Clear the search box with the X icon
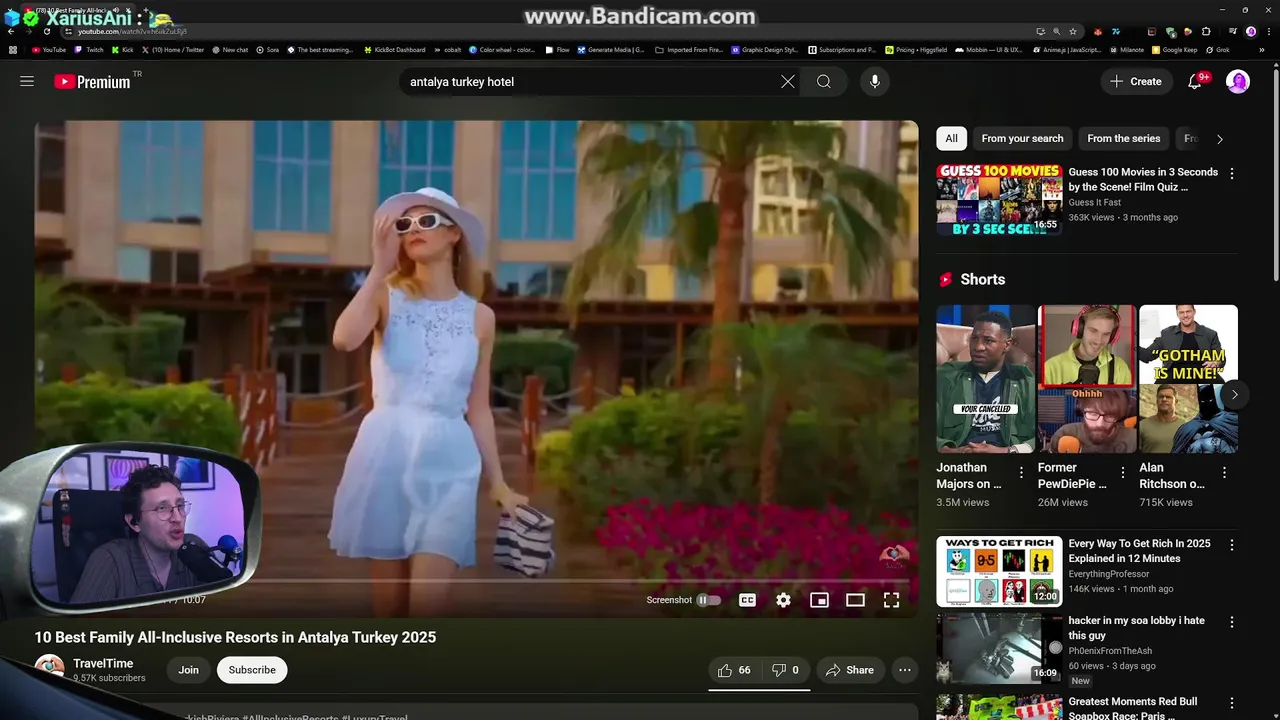Screen dimensions: 1280x720 pyautogui.click(x=788, y=82)
